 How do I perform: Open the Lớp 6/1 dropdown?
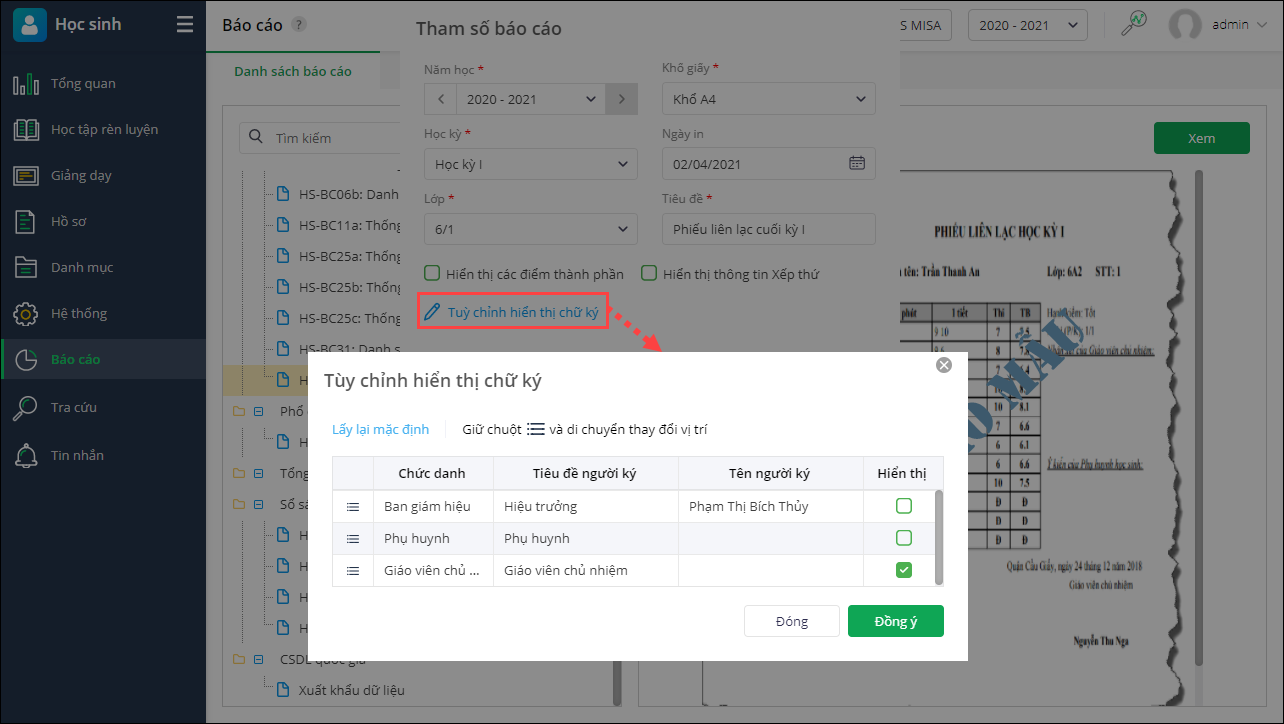531,229
